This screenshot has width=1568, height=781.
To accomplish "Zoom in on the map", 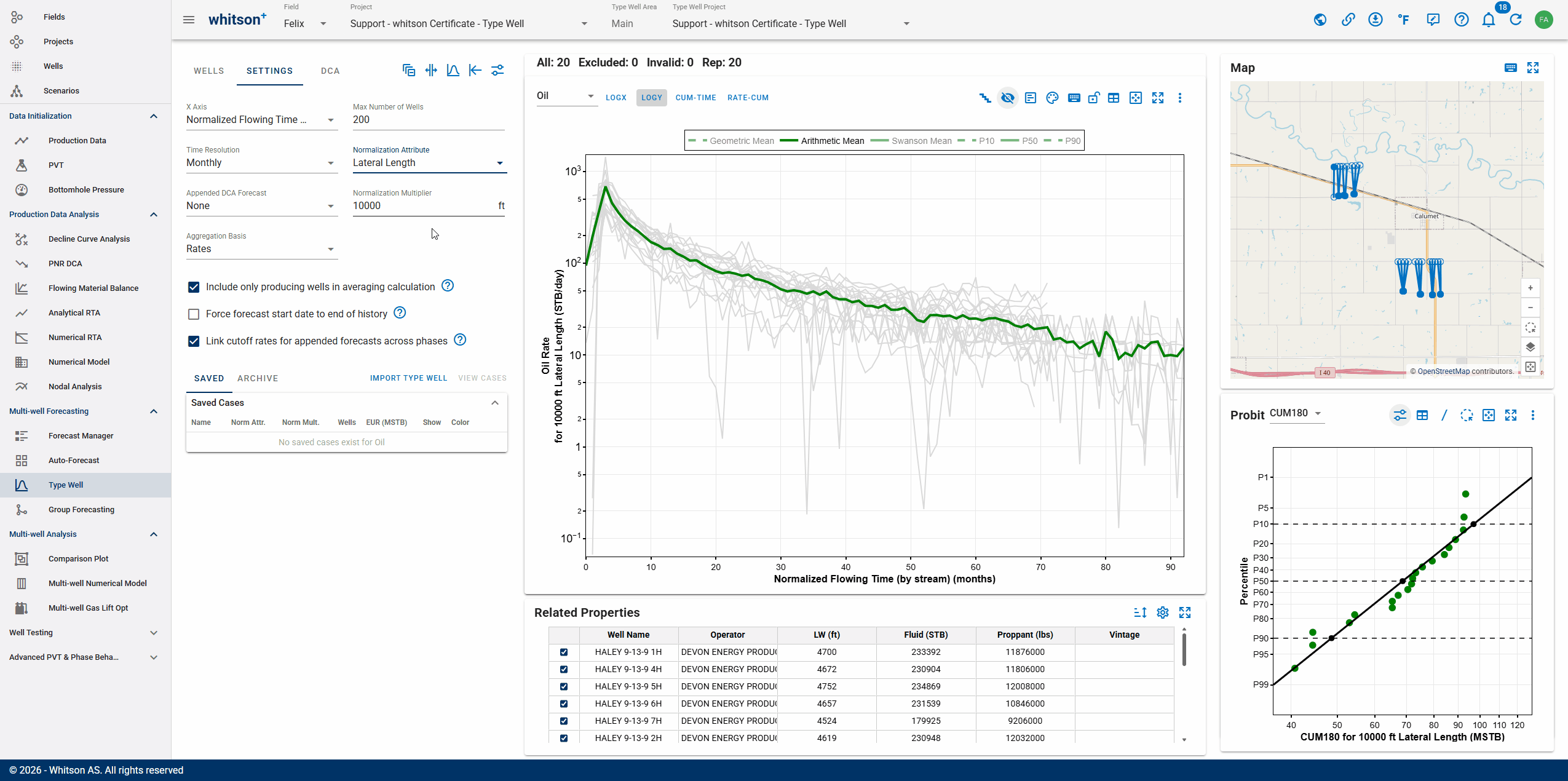I will [x=1530, y=288].
